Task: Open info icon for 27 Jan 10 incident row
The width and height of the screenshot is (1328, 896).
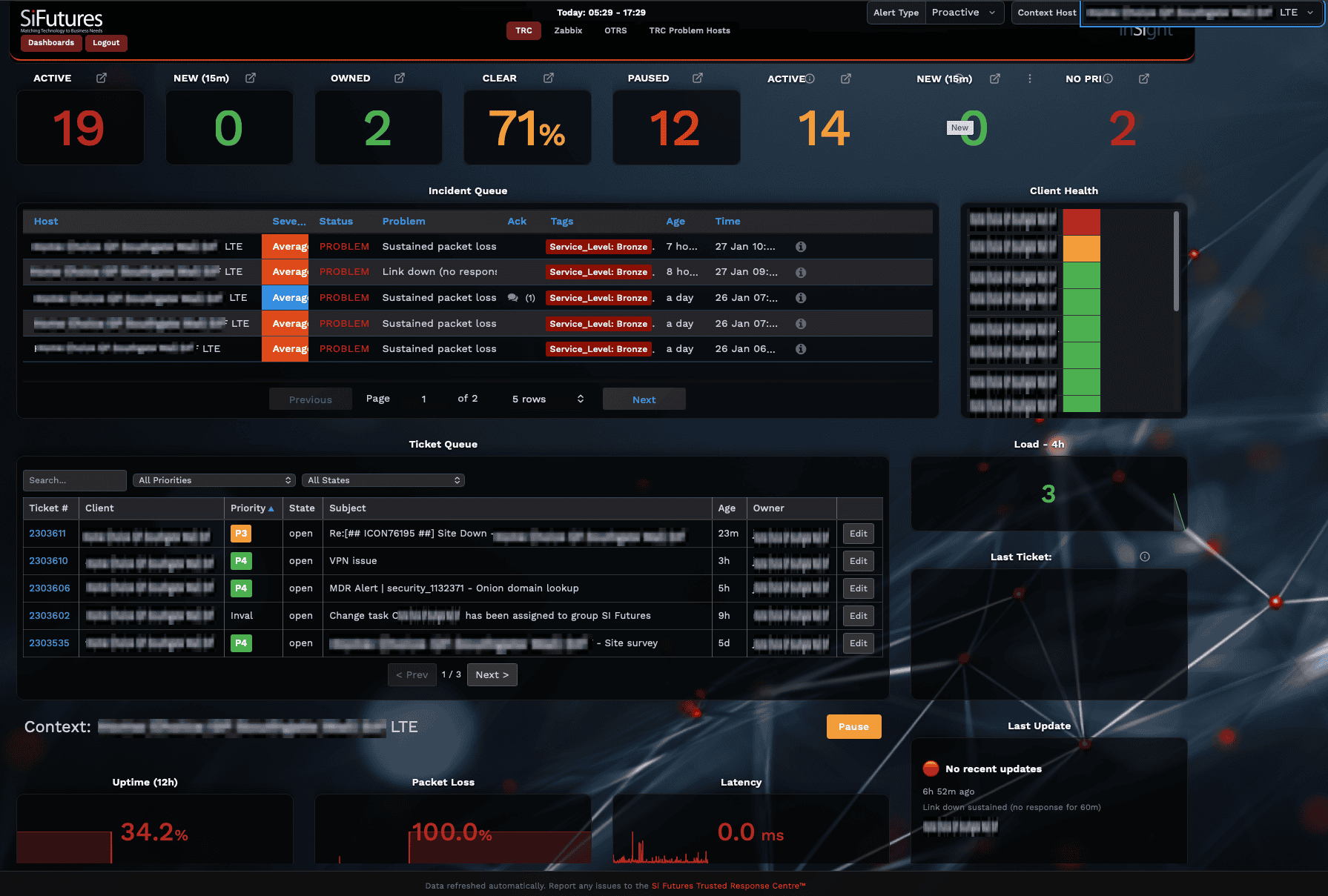Action: pos(801,247)
